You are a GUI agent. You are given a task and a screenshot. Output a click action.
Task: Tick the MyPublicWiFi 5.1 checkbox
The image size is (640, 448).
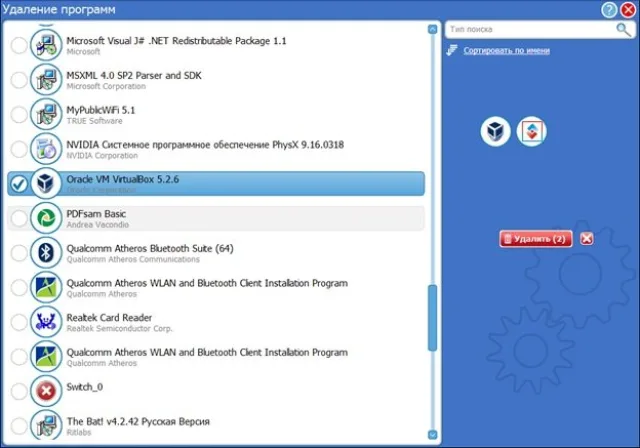(x=19, y=115)
